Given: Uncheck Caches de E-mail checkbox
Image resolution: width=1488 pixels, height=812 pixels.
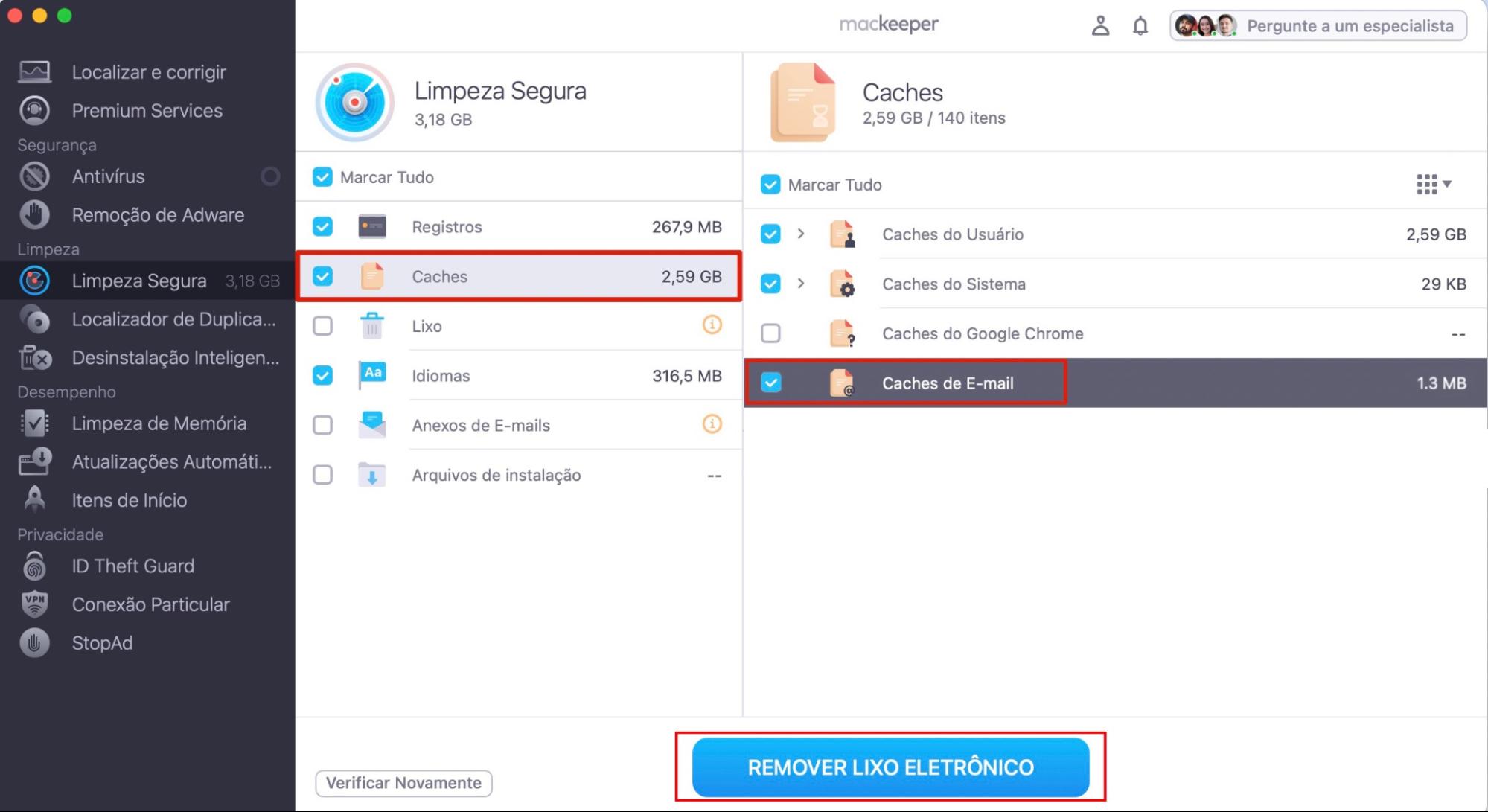Looking at the screenshot, I should pyautogui.click(x=770, y=383).
